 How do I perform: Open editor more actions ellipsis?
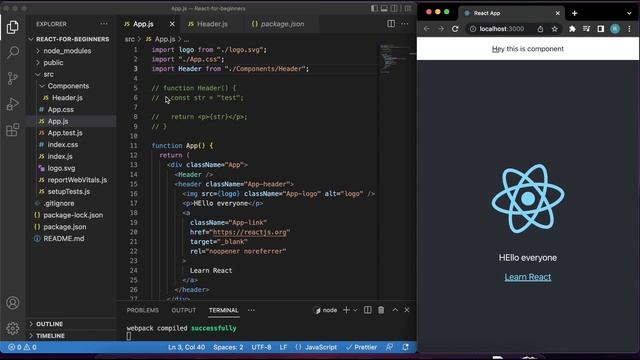[404, 24]
